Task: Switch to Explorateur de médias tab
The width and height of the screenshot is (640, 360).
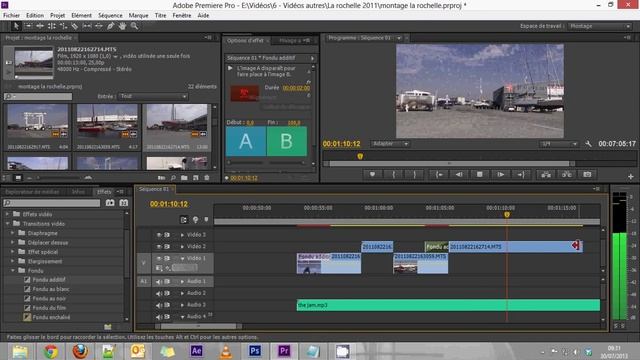Action: click(32, 191)
